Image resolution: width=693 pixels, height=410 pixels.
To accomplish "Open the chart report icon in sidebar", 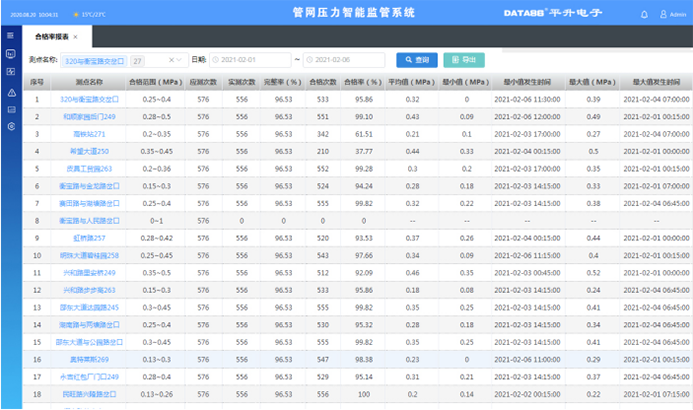I will [11, 72].
